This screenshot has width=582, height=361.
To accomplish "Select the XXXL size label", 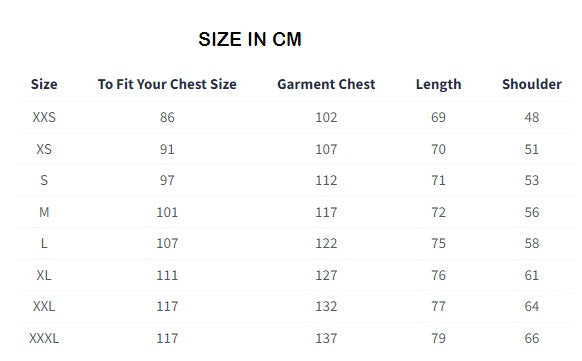I will pyautogui.click(x=44, y=338).
